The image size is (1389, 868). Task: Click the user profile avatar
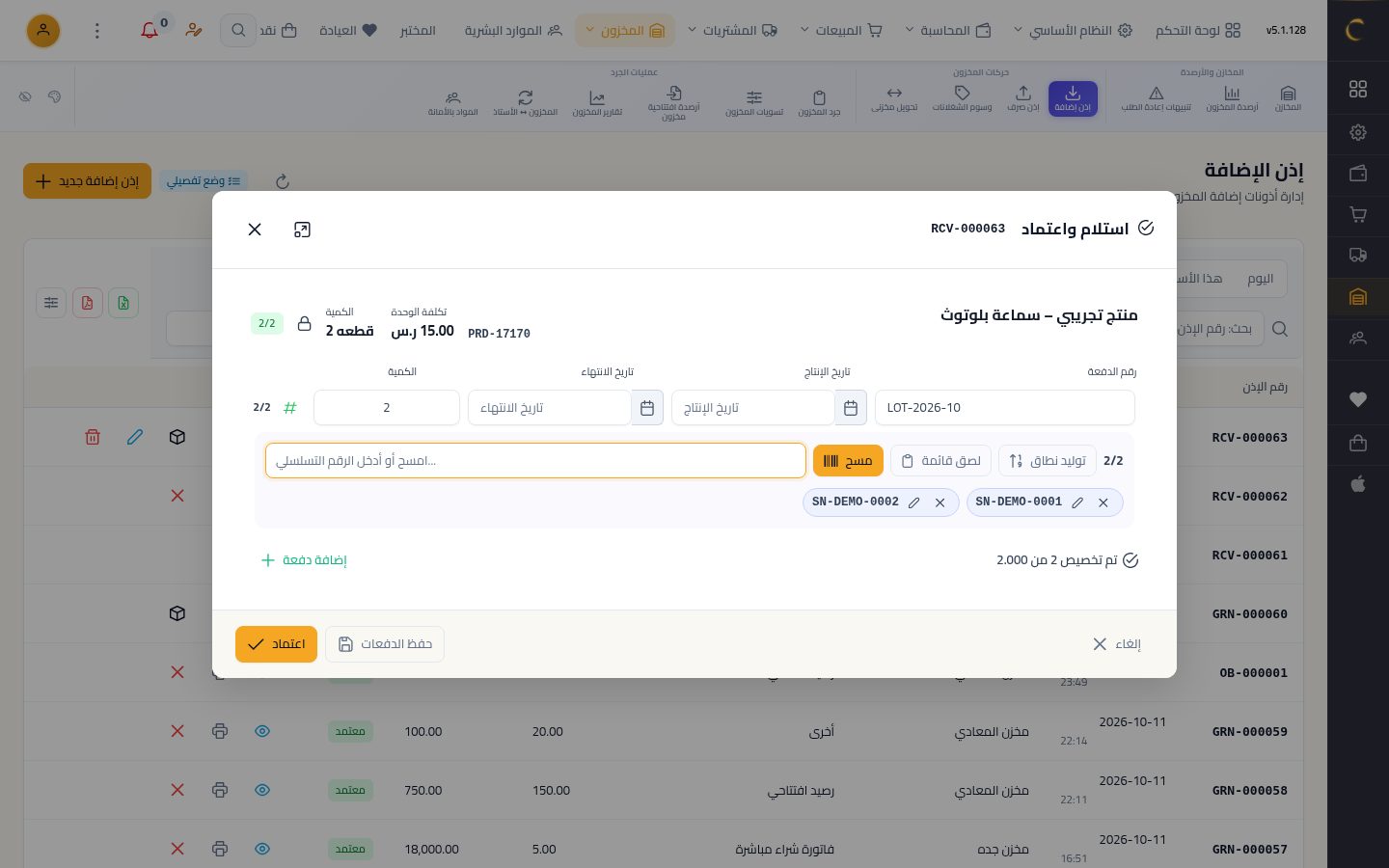tap(43, 31)
